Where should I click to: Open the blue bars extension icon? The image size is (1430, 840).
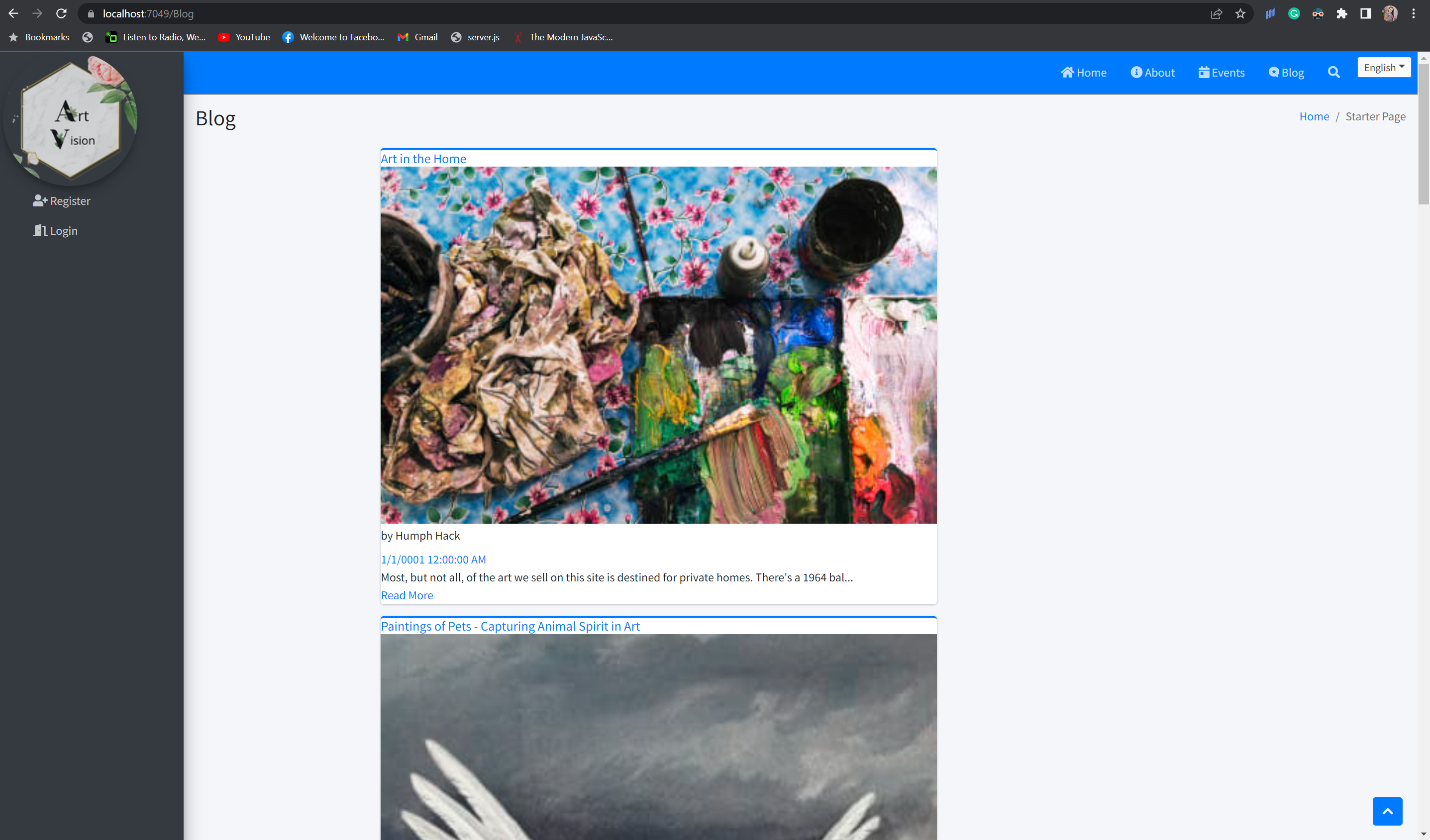[1270, 13]
